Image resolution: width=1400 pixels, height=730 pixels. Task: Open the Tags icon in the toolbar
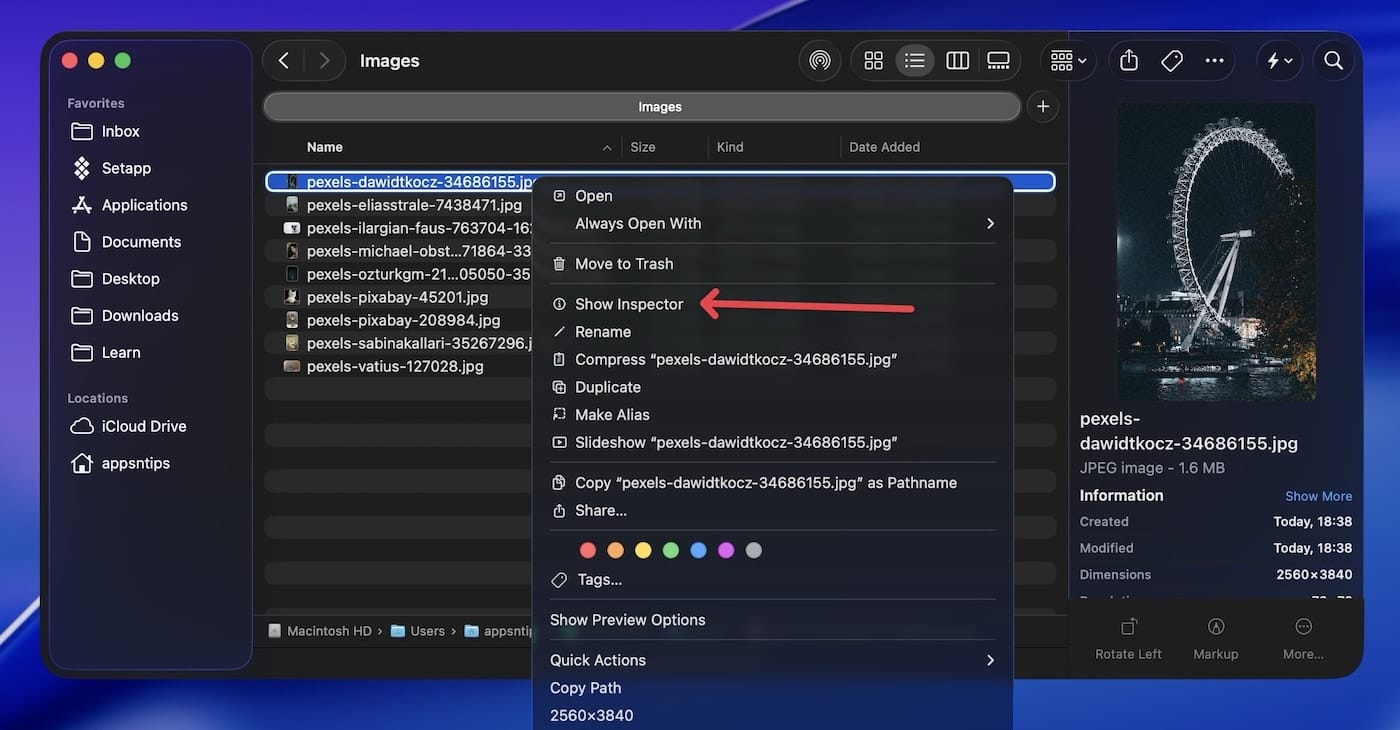pos(1171,60)
